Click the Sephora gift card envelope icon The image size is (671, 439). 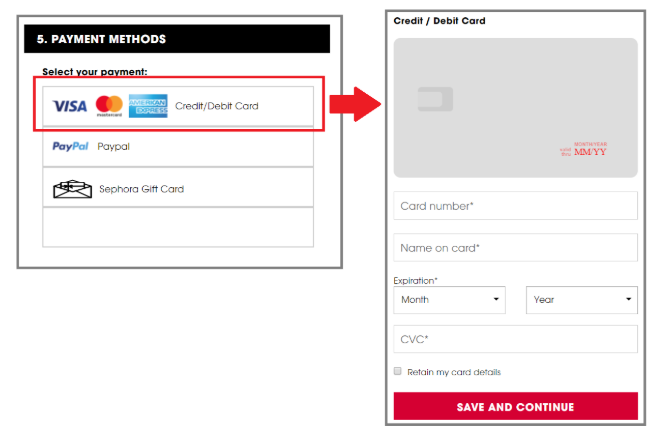coord(72,189)
